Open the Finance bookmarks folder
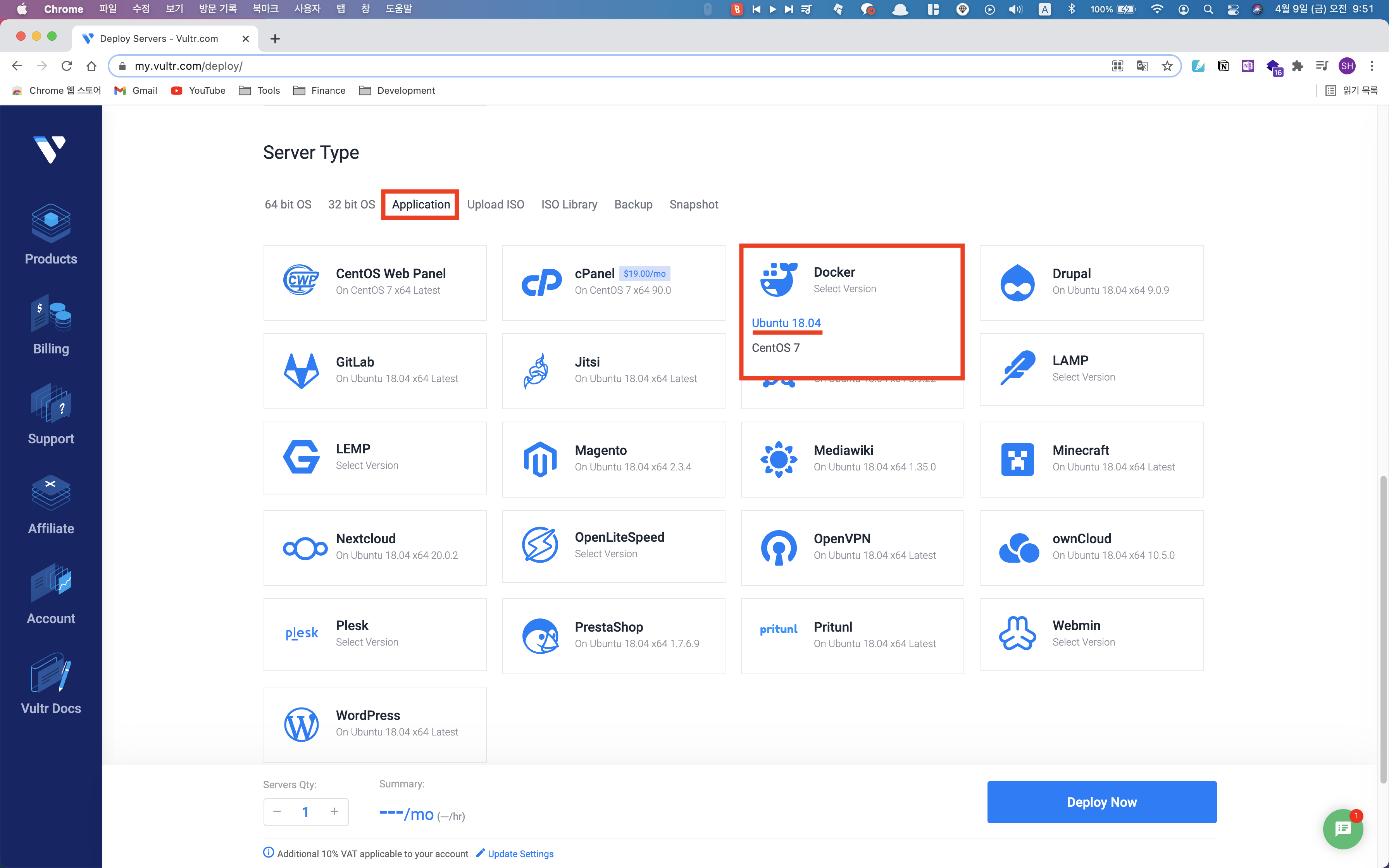Screen dimensions: 1389x868 (x=319, y=91)
